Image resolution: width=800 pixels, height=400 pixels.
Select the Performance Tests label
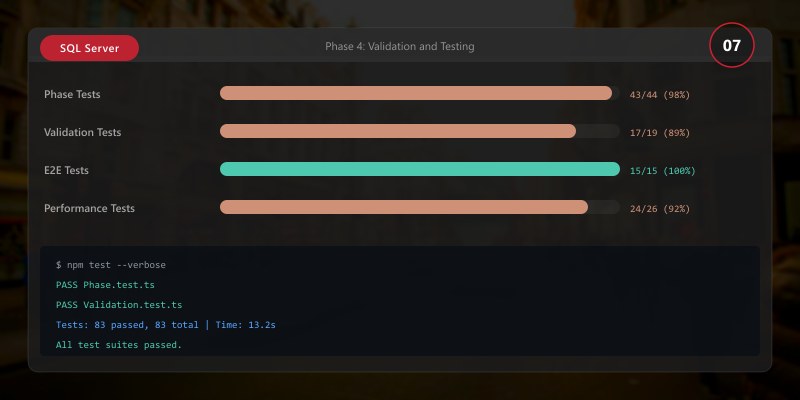tap(89, 208)
